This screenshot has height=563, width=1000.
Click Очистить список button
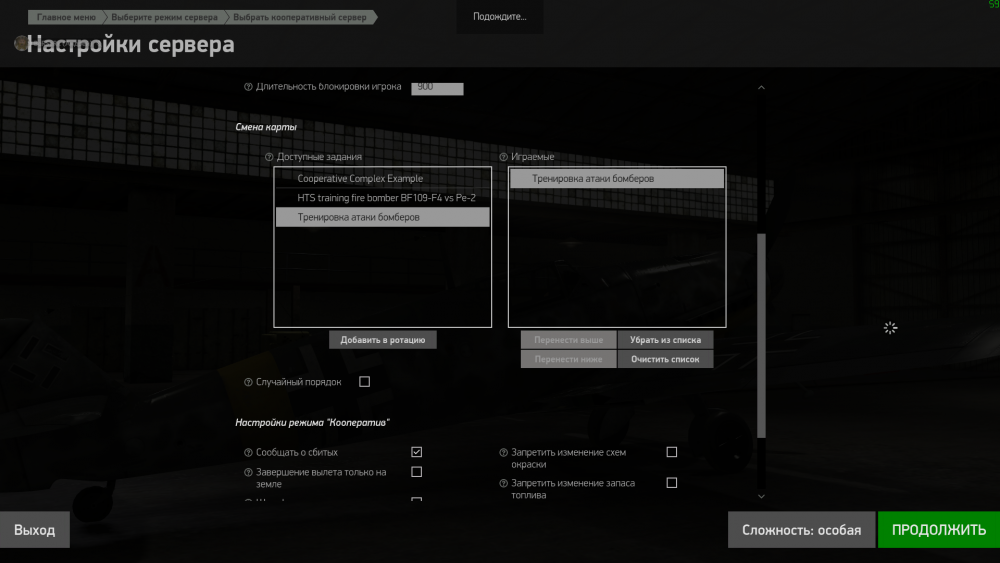(x=665, y=359)
